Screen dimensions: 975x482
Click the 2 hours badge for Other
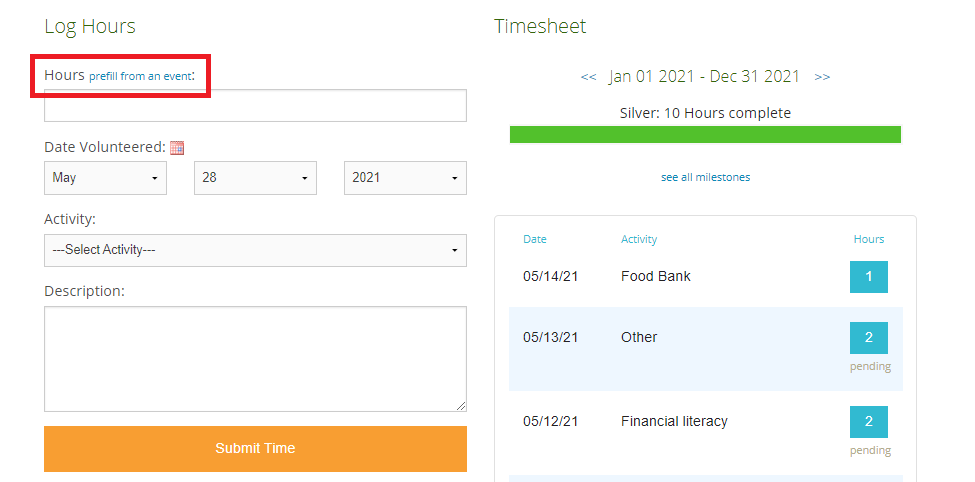[x=868, y=338]
